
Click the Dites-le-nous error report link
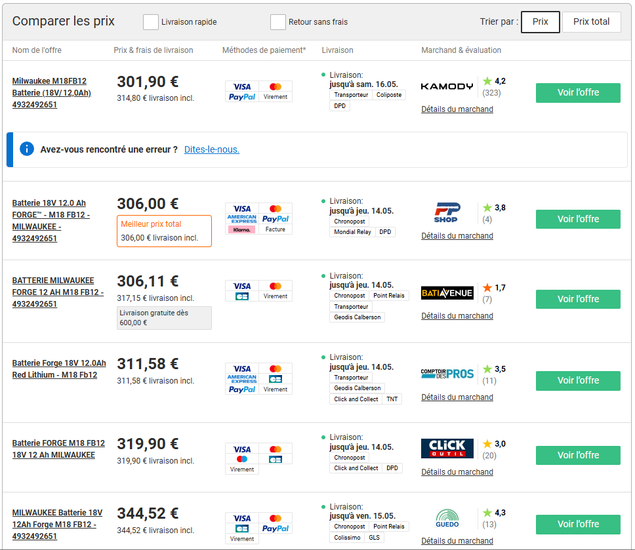click(212, 149)
